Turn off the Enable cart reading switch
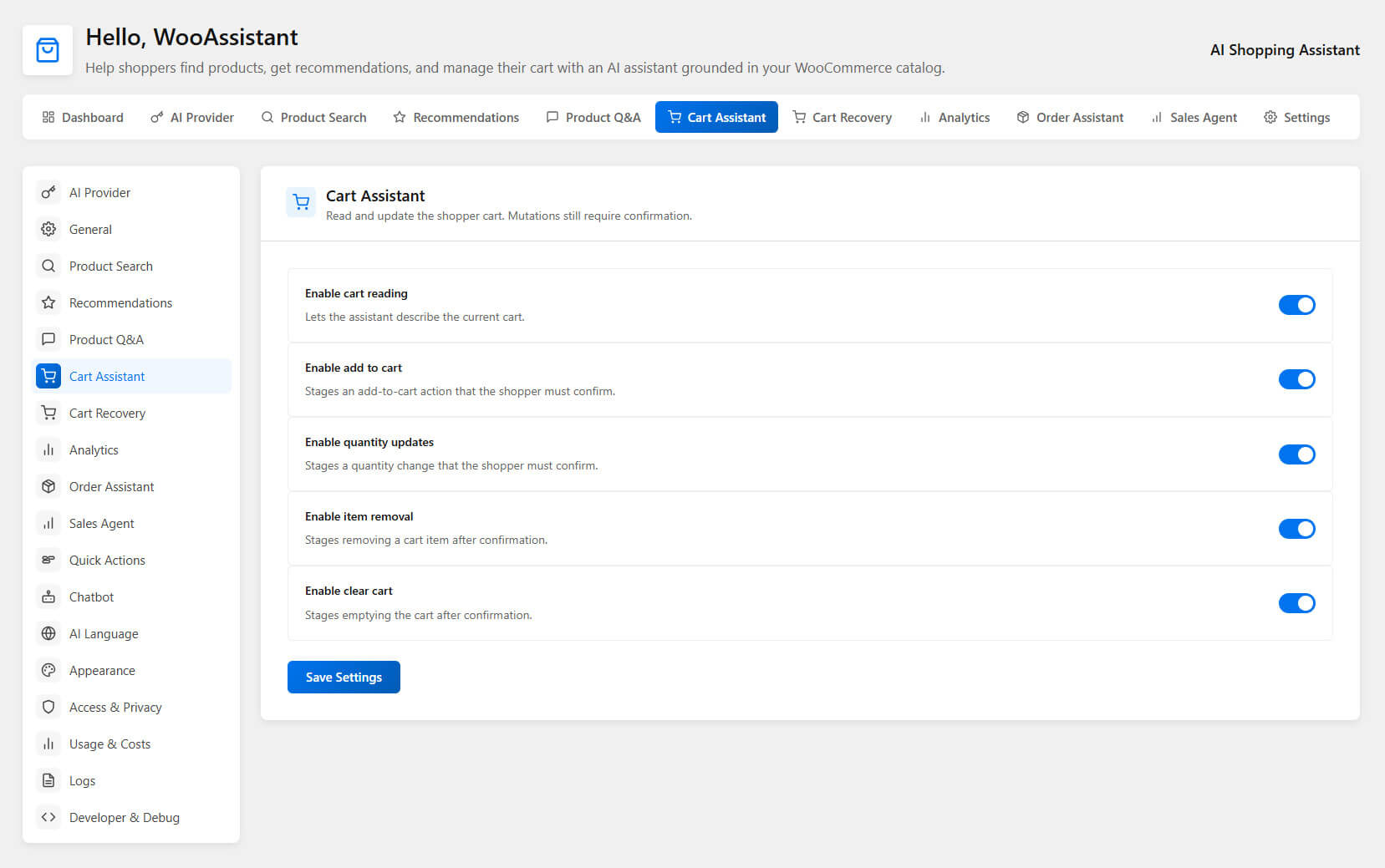This screenshot has width=1385, height=868. [1296, 305]
